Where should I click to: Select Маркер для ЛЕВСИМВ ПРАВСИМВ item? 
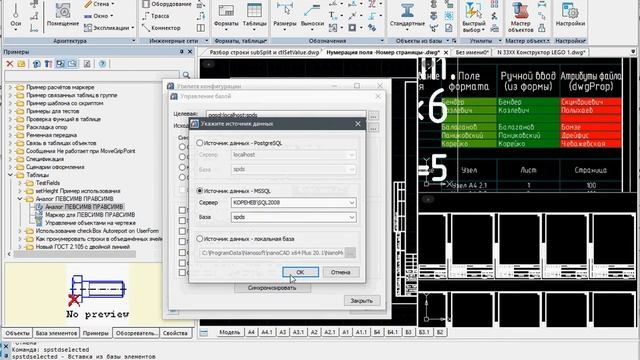(90, 215)
